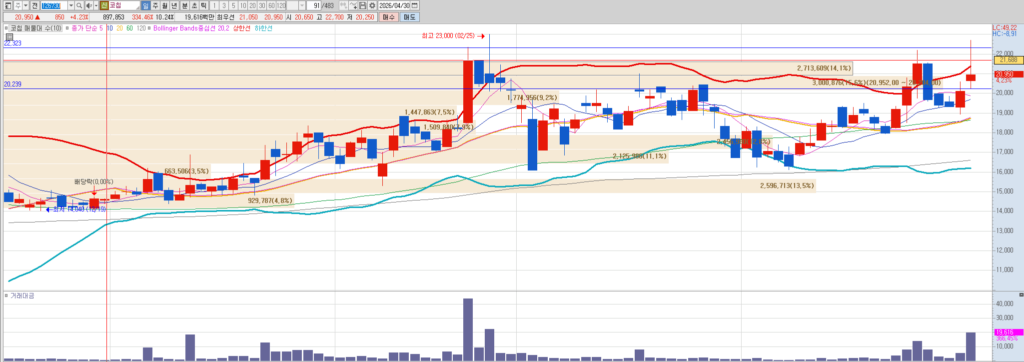Click the 2,713,609(14.1%) volume profile label
Image resolution: width=1024 pixels, height=362 pixels.
click(824, 67)
